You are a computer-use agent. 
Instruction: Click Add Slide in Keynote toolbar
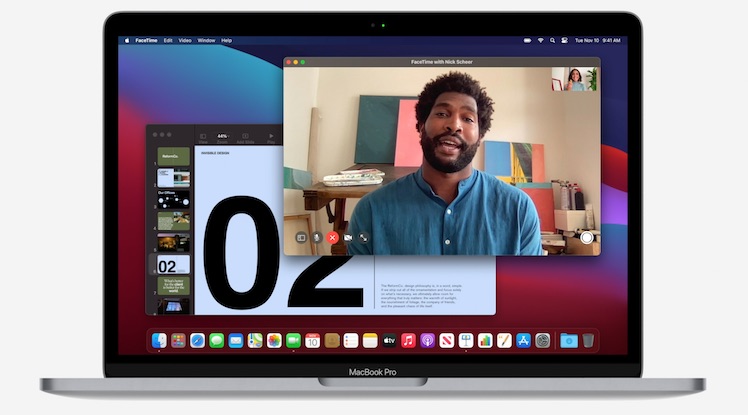click(x=245, y=137)
